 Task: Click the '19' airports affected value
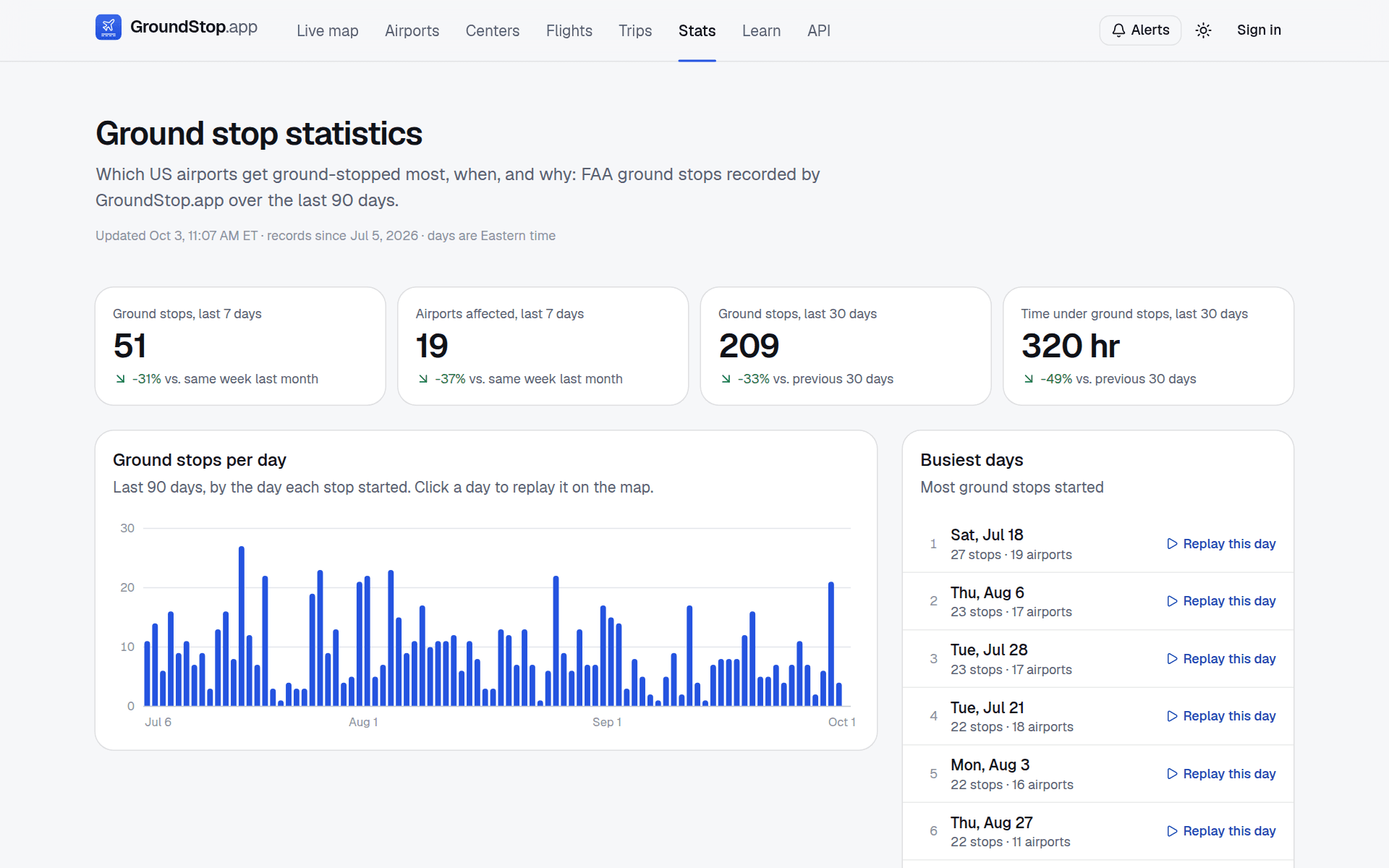click(432, 346)
